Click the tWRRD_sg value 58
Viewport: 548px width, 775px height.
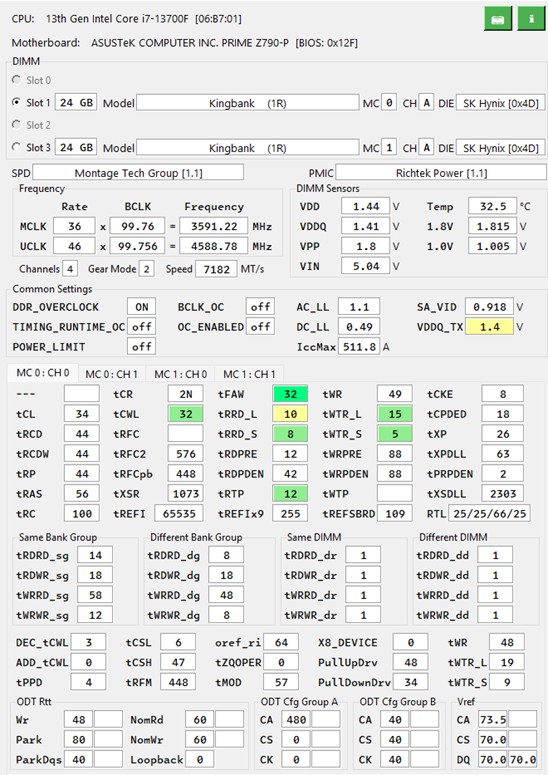95,595
